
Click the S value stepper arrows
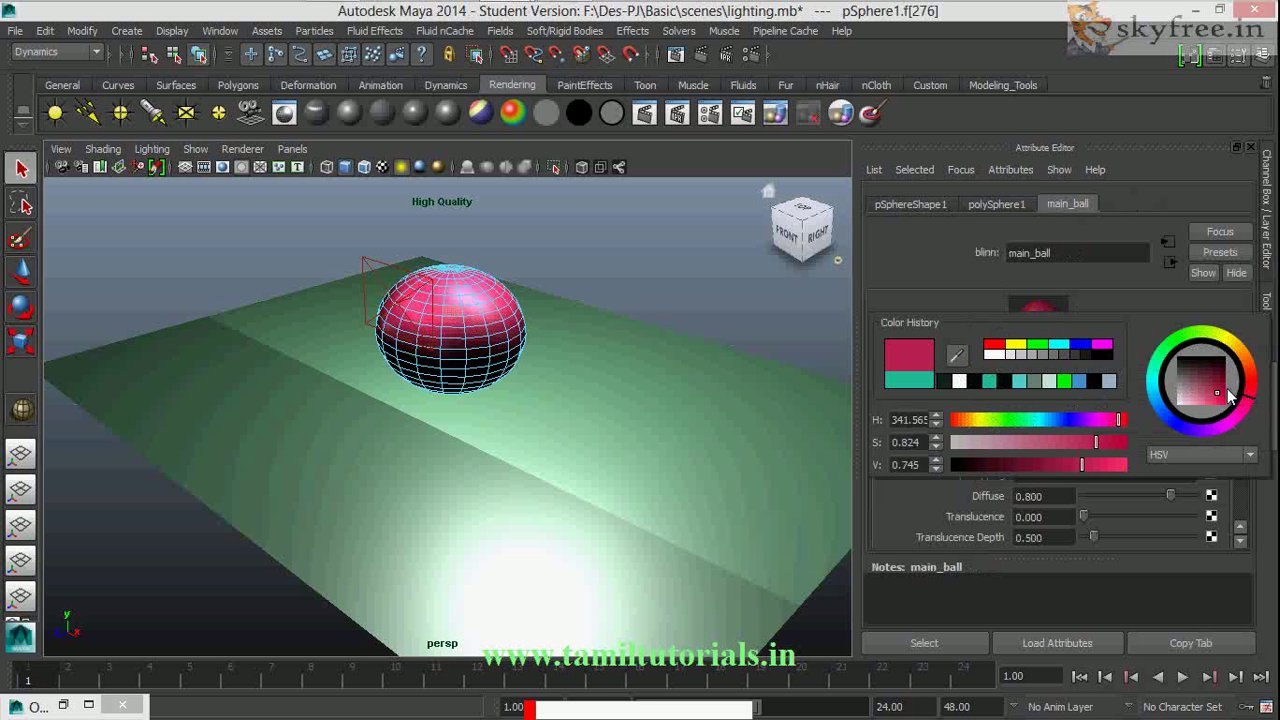[x=936, y=442]
